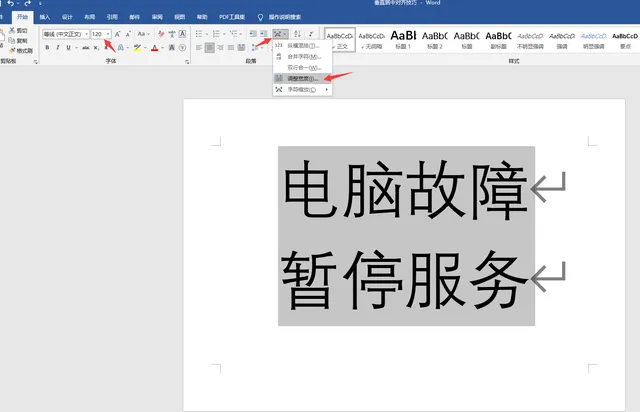Expand the numbering style dropdown arrow
The image size is (640, 412).
click(224, 34)
